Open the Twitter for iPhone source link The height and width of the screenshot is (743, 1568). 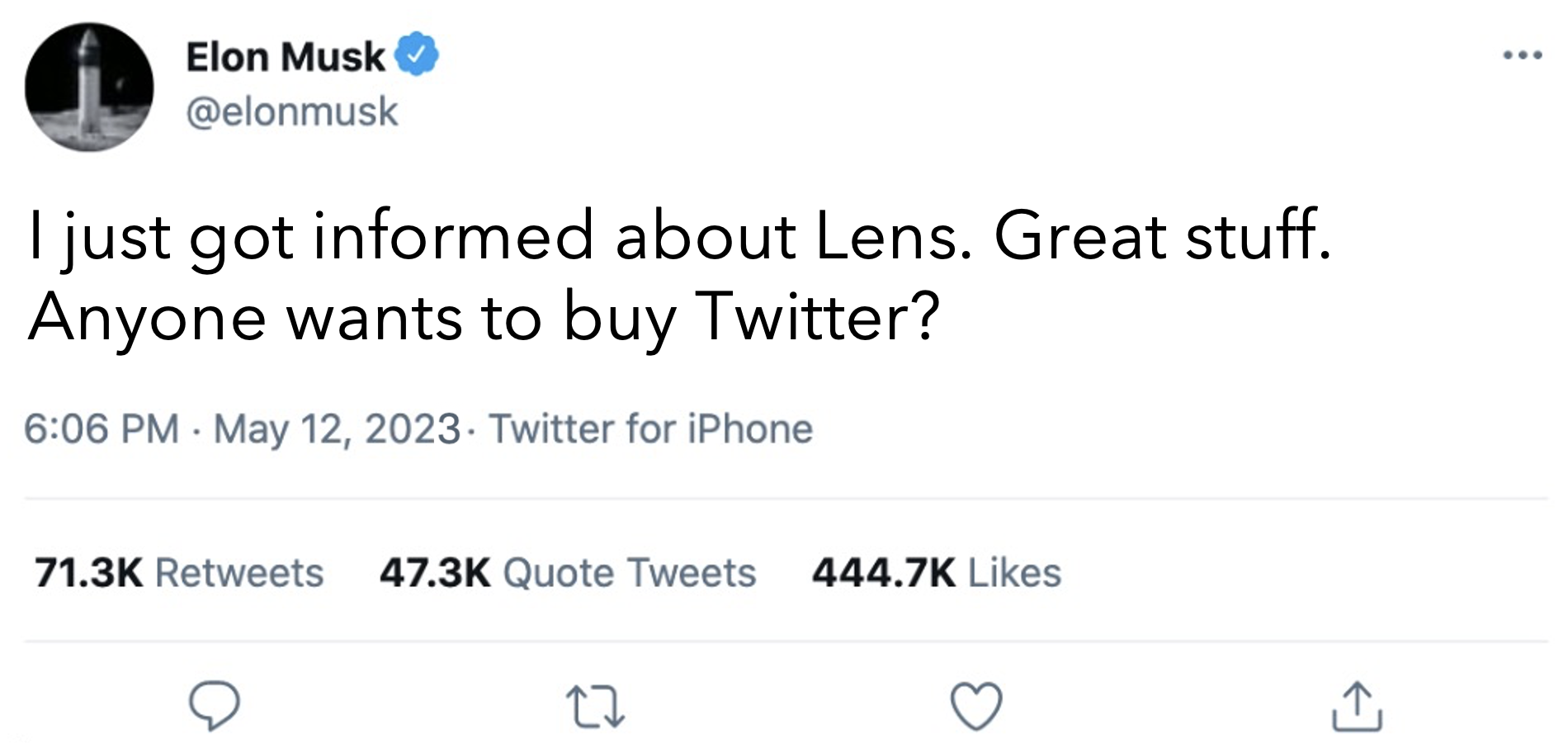tap(651, 429)
